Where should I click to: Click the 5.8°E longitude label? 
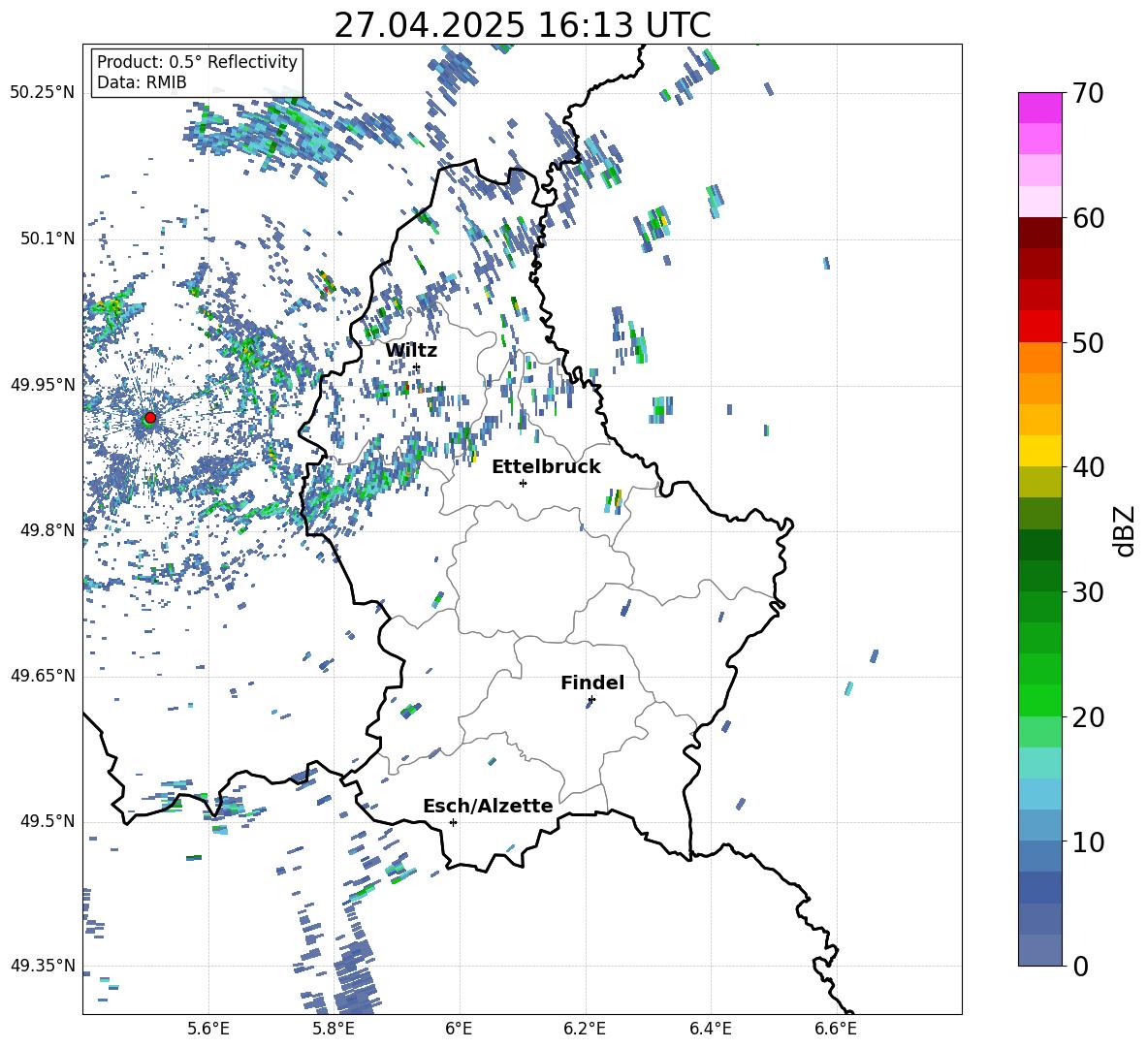[334, 1029]
